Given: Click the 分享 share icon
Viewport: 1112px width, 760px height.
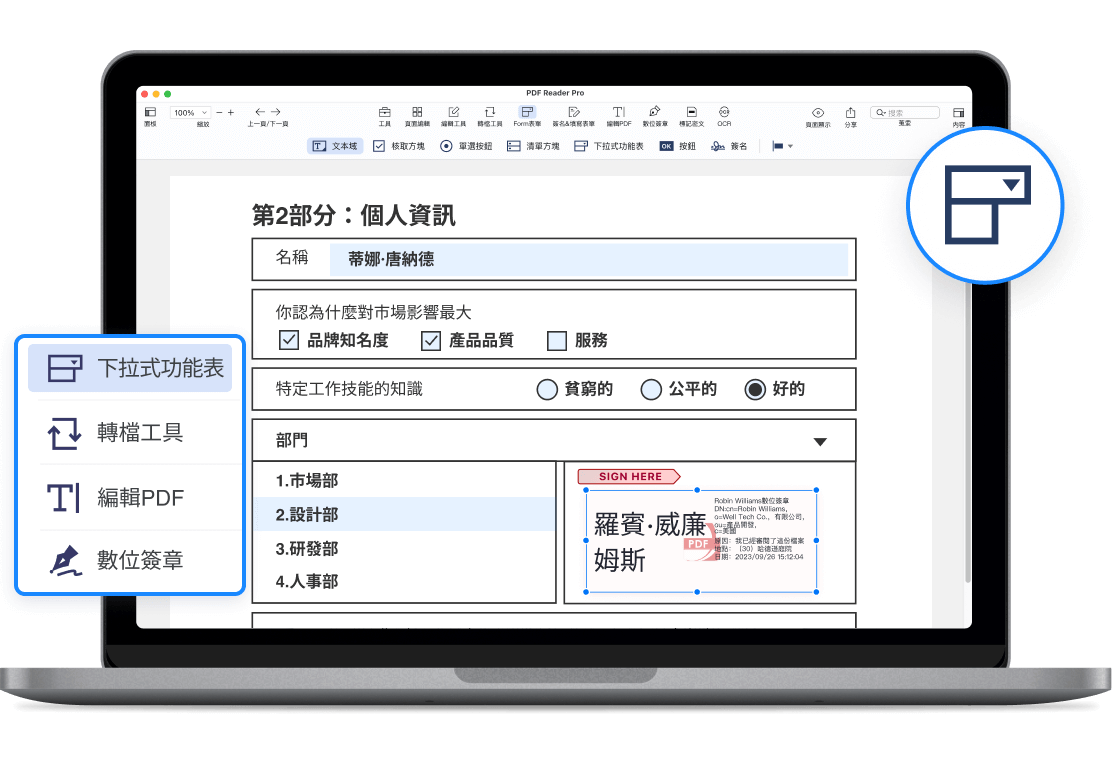Looking at the screenshot, I should coord(850,113).
